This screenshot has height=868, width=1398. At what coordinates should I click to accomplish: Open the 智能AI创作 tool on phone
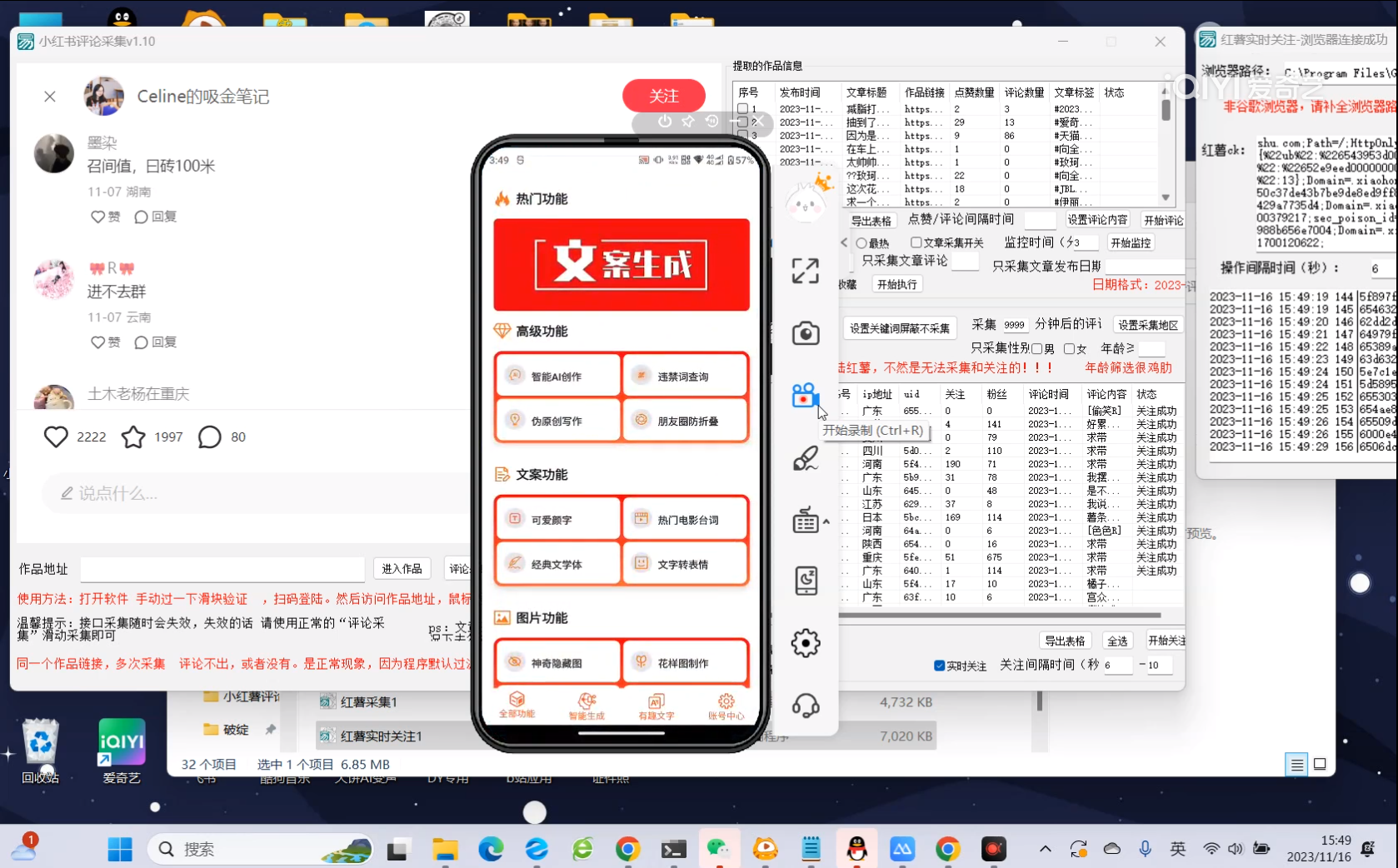[x=557, y=375]
